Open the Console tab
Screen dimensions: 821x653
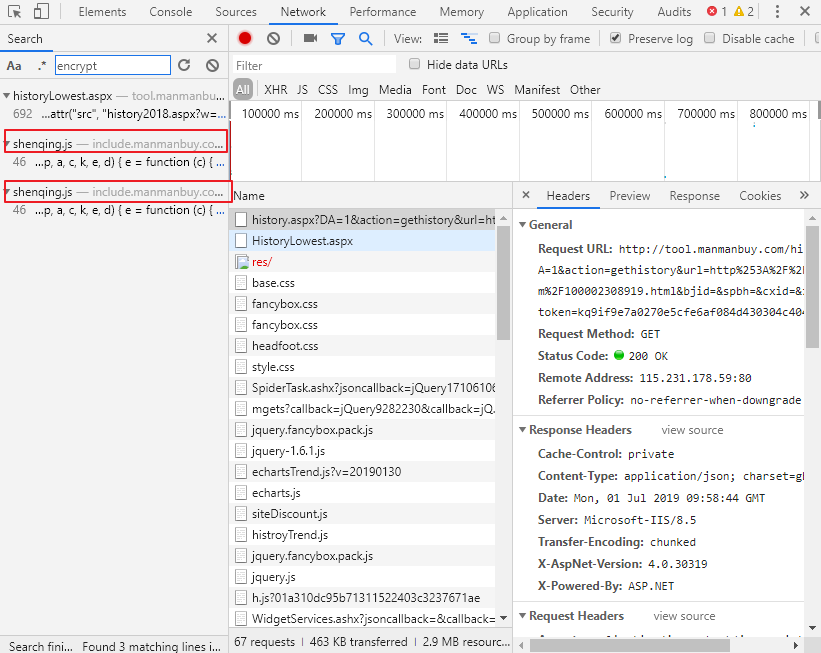click(x=171, y=12)
